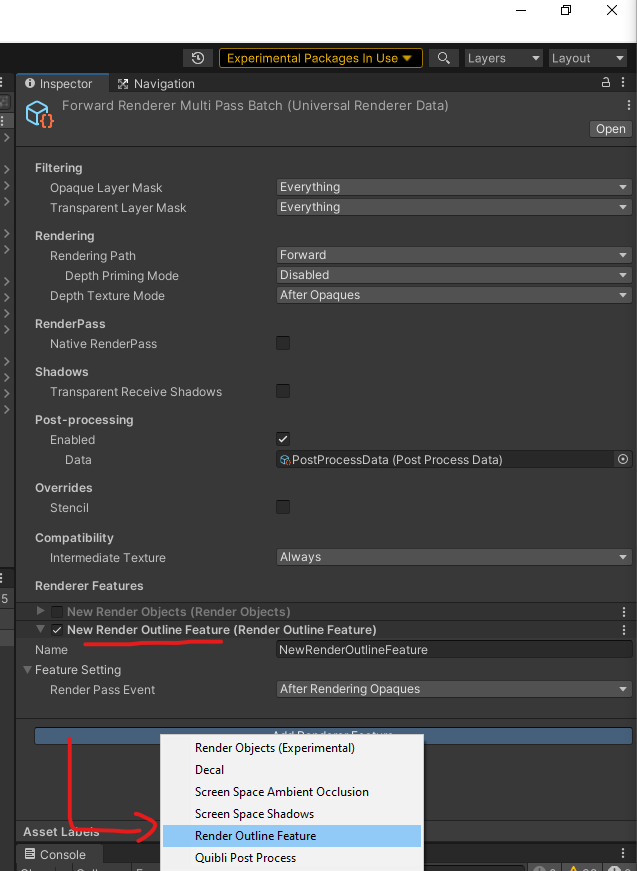Disable the New Render Outline Feature checkbox

57,630
